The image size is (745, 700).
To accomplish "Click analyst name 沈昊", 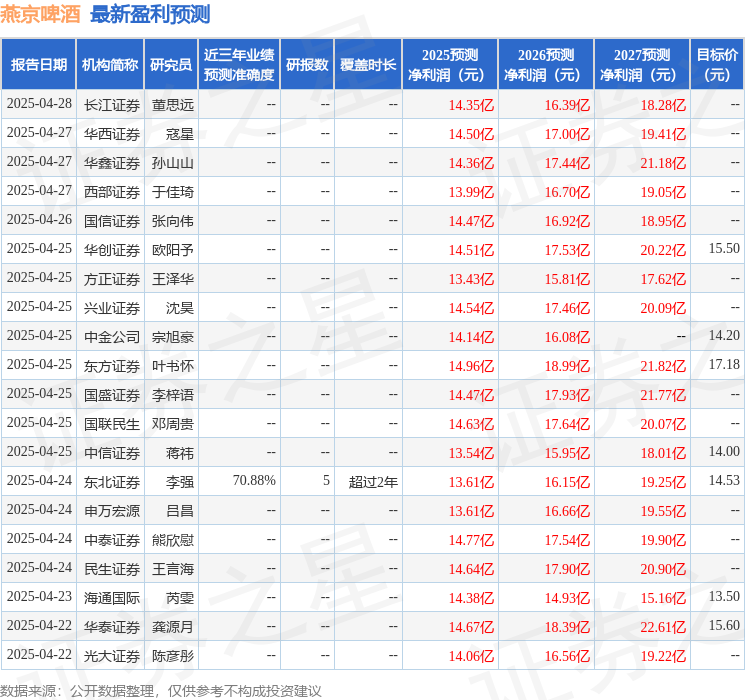I will pyautogui.click(x=180, y=308).
